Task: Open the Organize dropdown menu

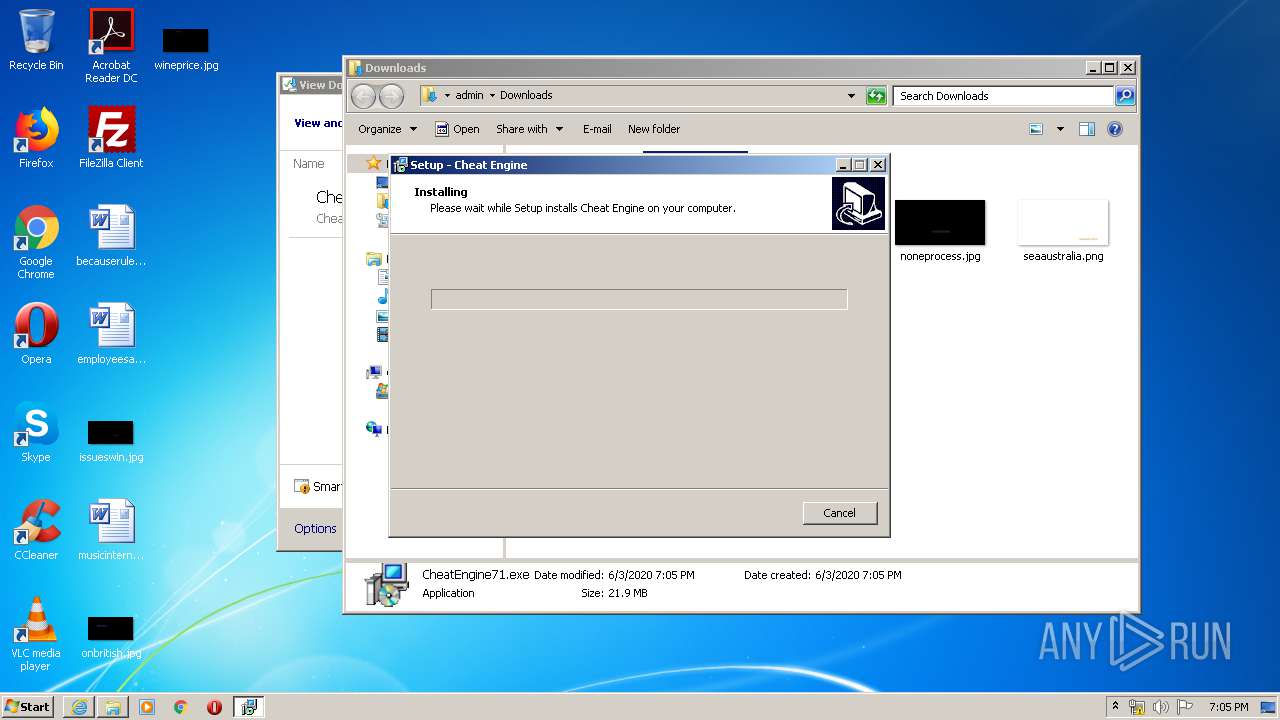Action: coord(387,129)
